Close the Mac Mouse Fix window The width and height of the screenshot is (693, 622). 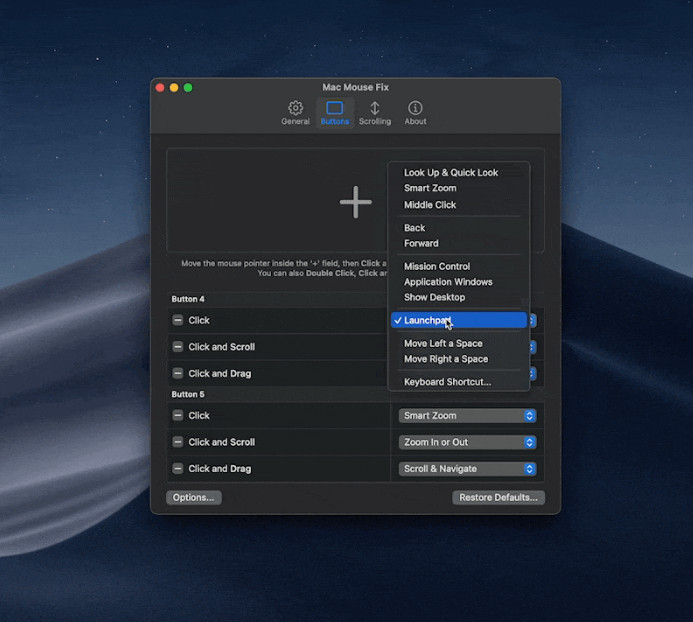[160, 88]
